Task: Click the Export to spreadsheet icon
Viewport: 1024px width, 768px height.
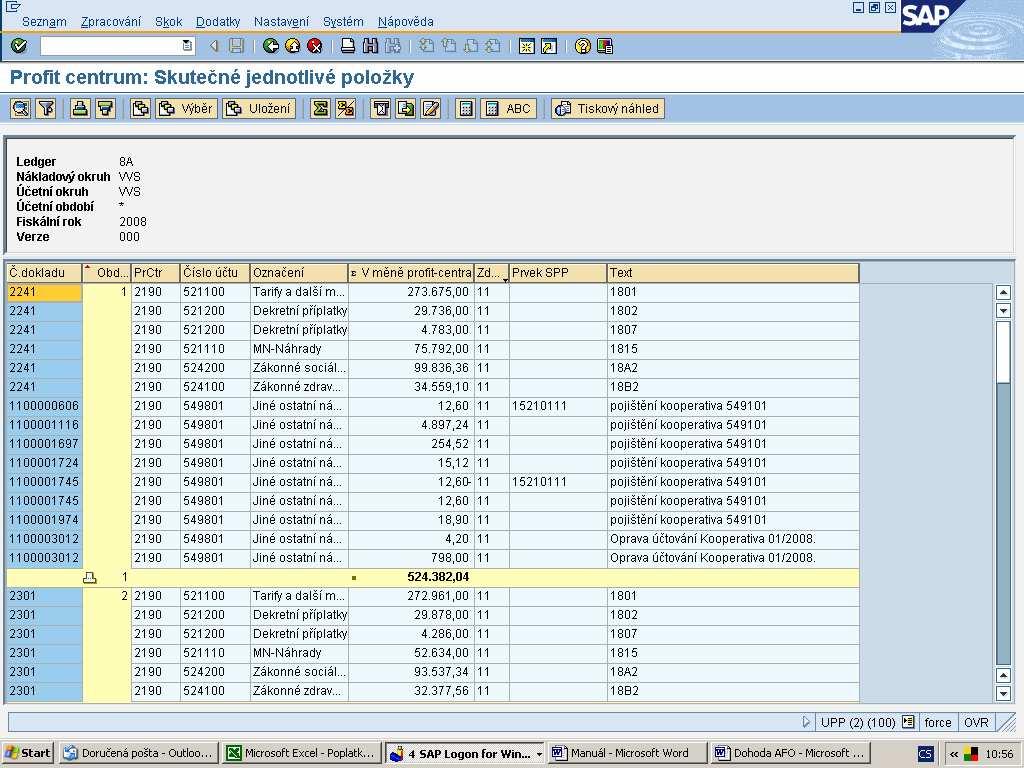Action: click(x=406, y=108)
